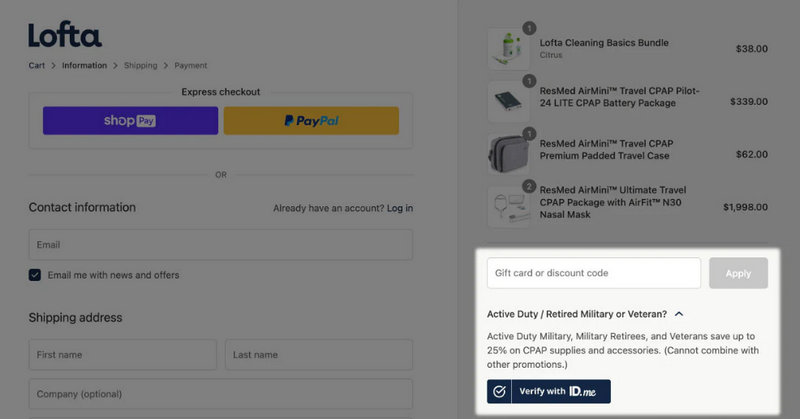Image resolution: width=800 pixels, height=419 pixels.
Task: Collapse the Active Duty / Military chevron
Action: 680,314
